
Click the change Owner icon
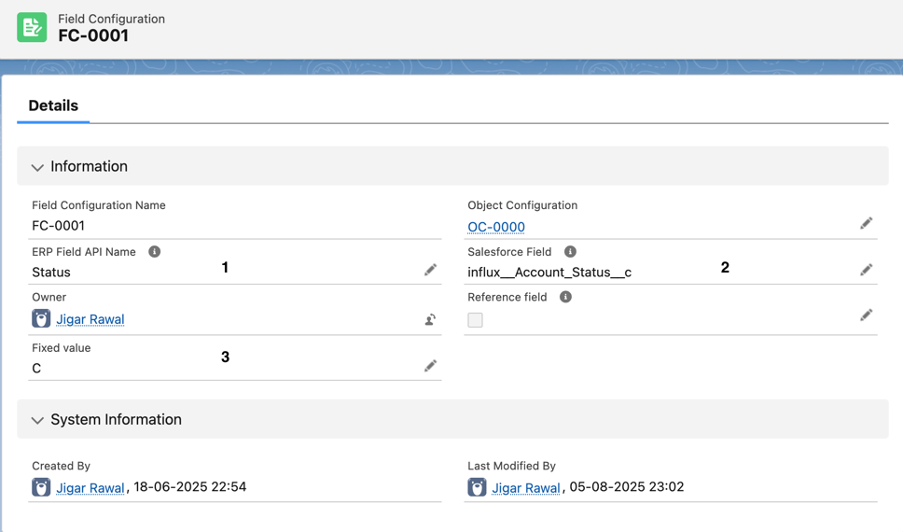pos(430,319)
